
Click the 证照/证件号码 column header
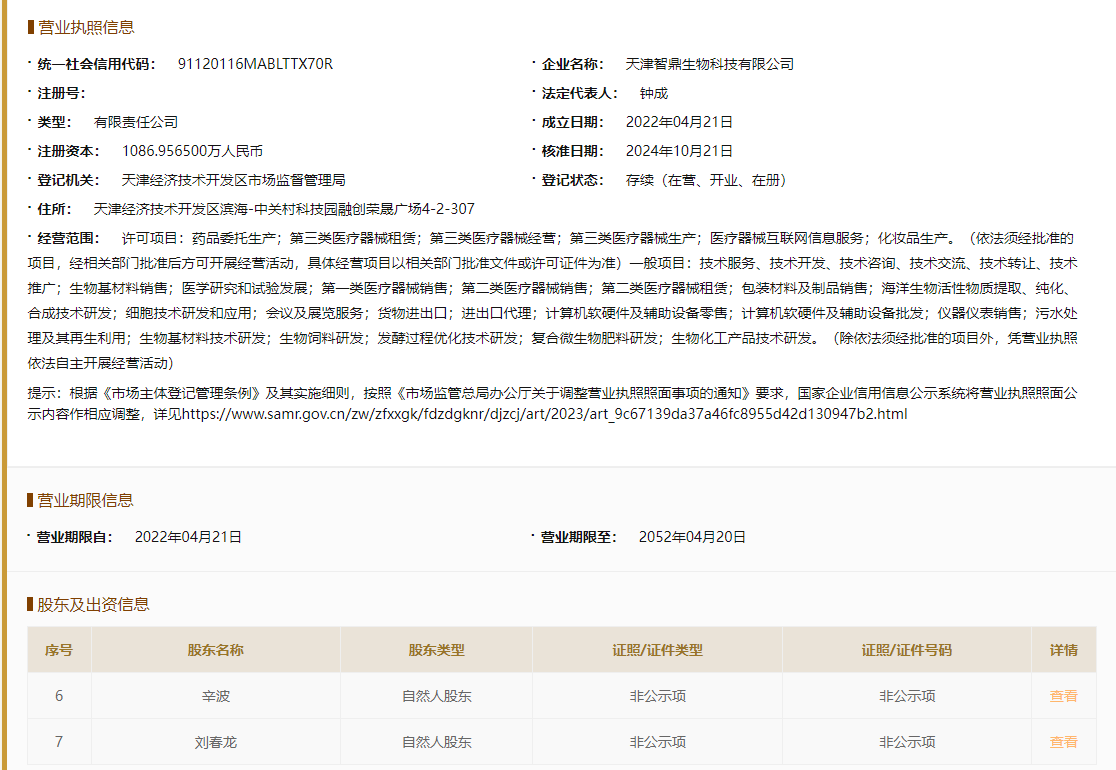pyautogui.click(x=907, y=650)
